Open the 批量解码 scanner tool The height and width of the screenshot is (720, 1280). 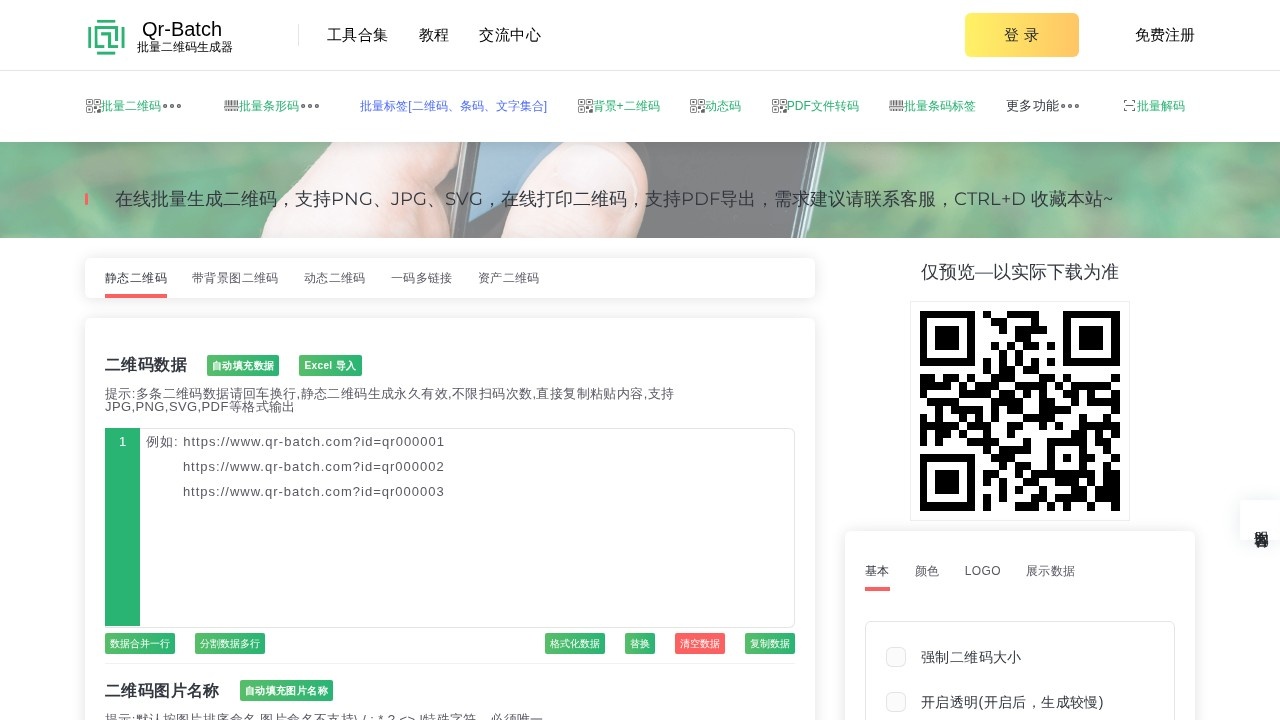1154,106
